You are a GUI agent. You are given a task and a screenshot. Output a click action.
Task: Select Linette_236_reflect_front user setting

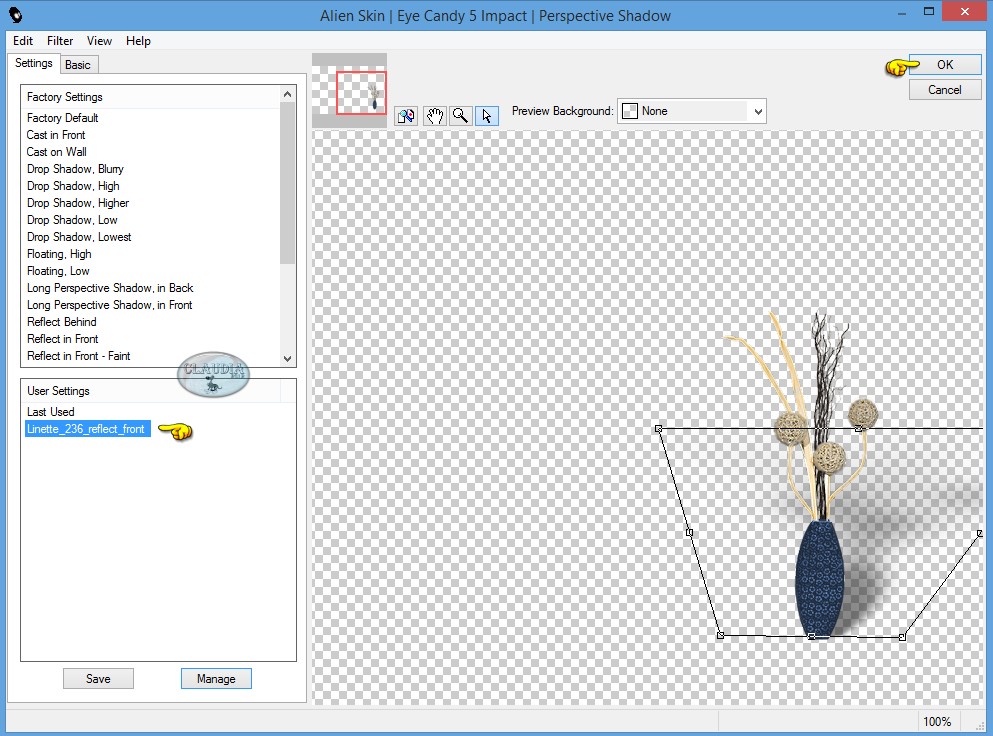87,429
